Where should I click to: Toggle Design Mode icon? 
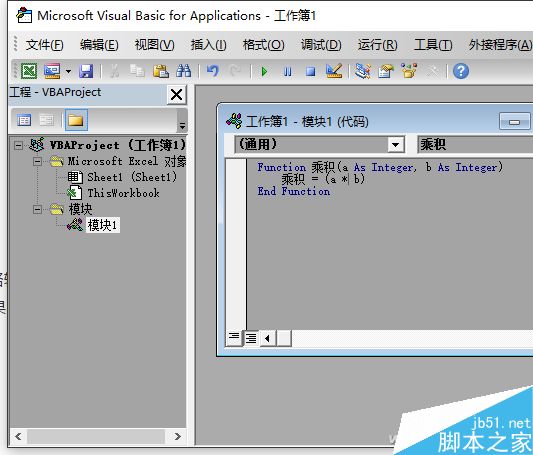tap(334, 71)
